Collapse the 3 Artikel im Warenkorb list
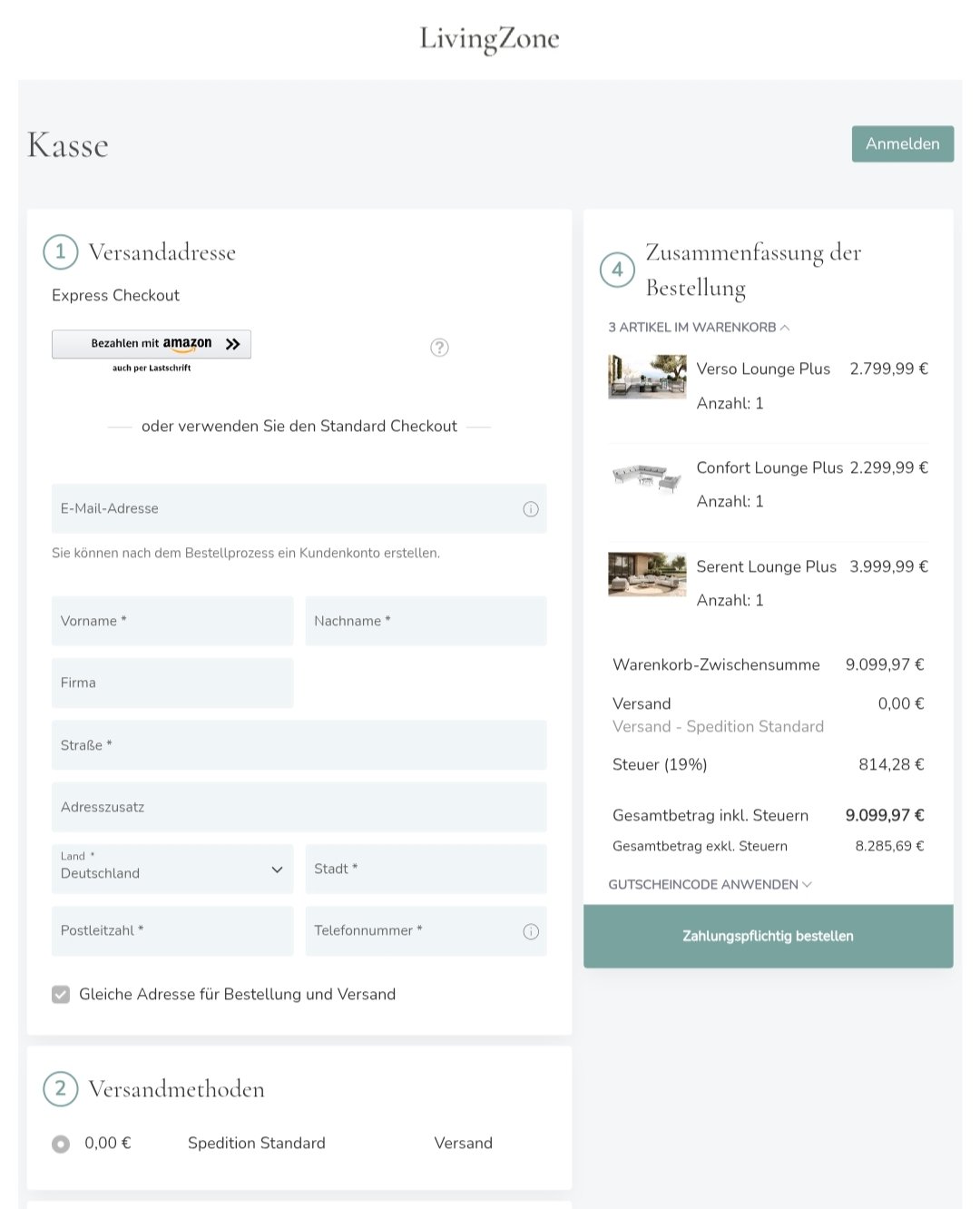The height and width of the screenshot is (1209, 980). tap(699, 328)
